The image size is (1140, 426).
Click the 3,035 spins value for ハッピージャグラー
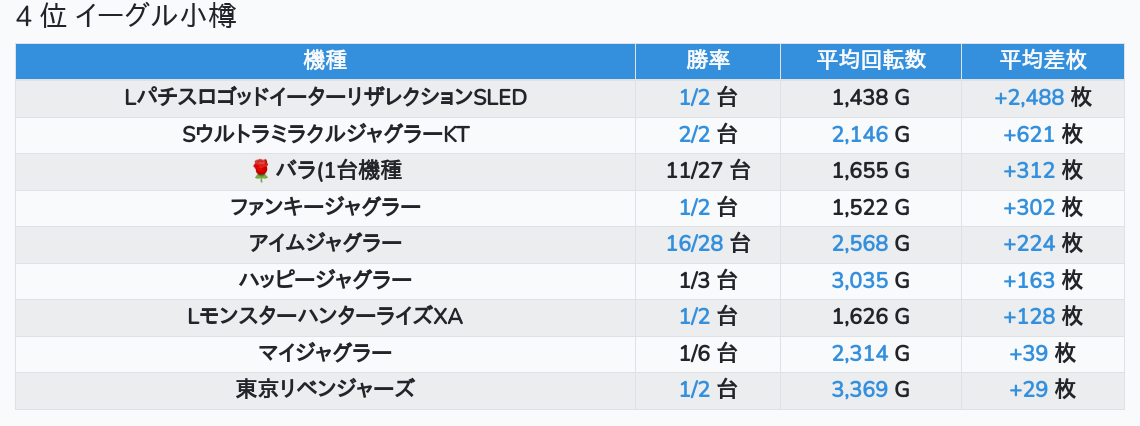[x=860, y=280]
